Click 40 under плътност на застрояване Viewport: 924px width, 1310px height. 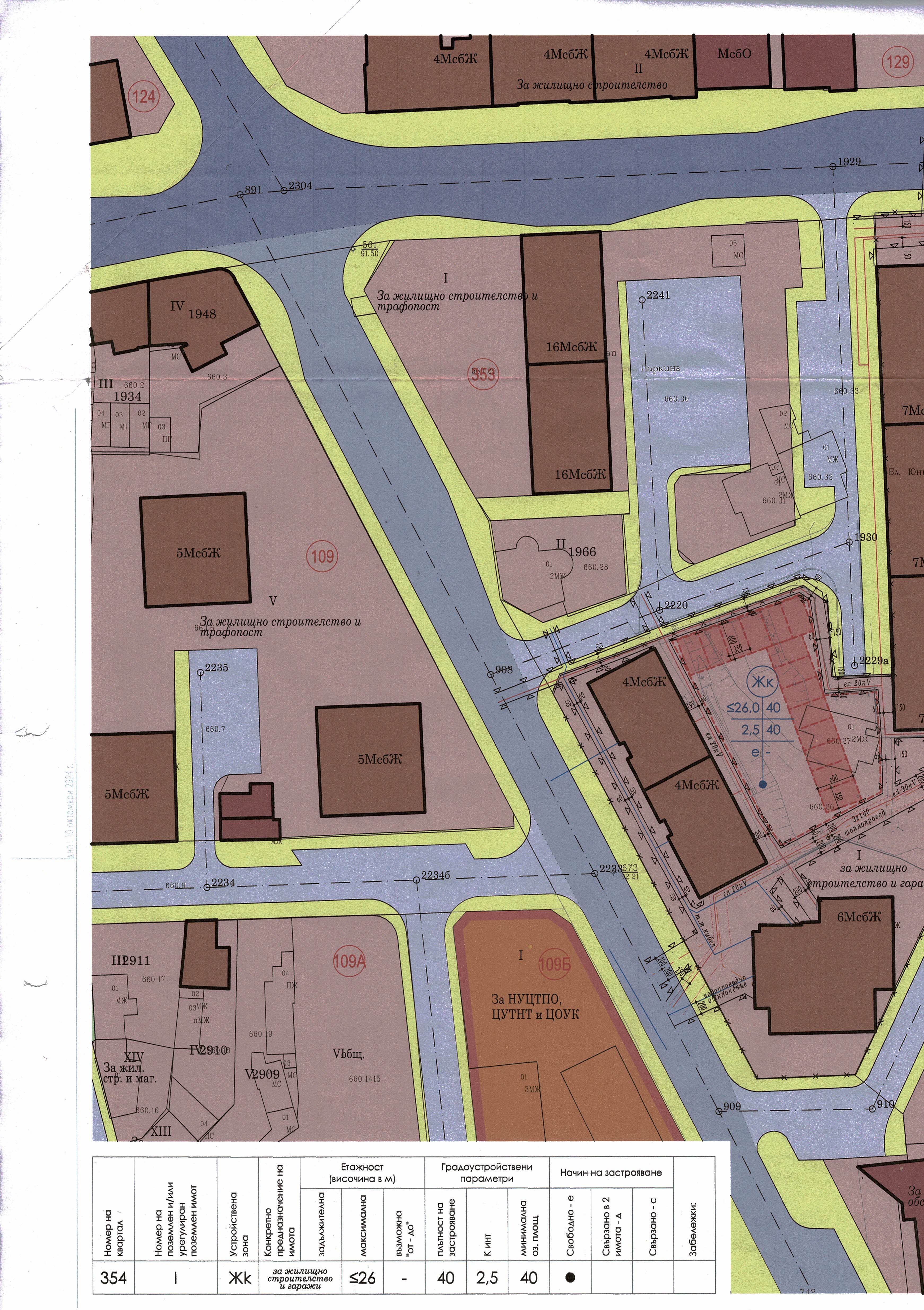pyautogui.click(x=446, y=1277)
